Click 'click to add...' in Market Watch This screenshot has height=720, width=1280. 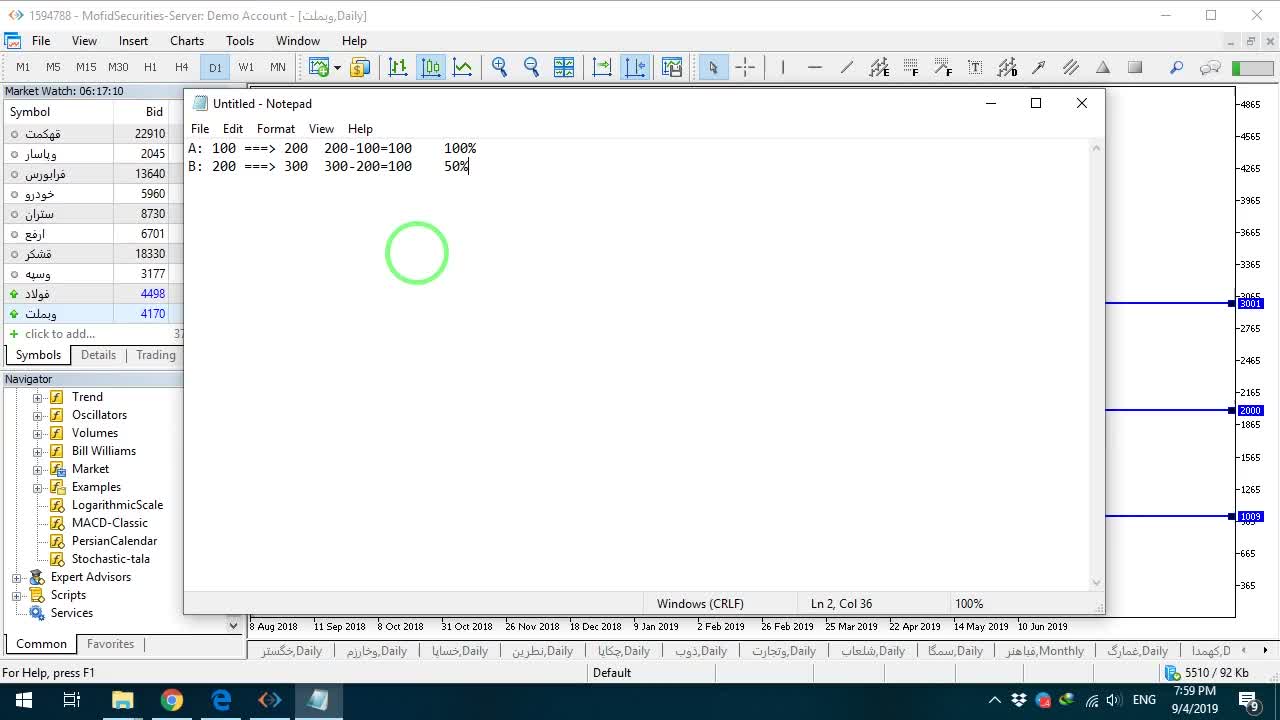60,334
